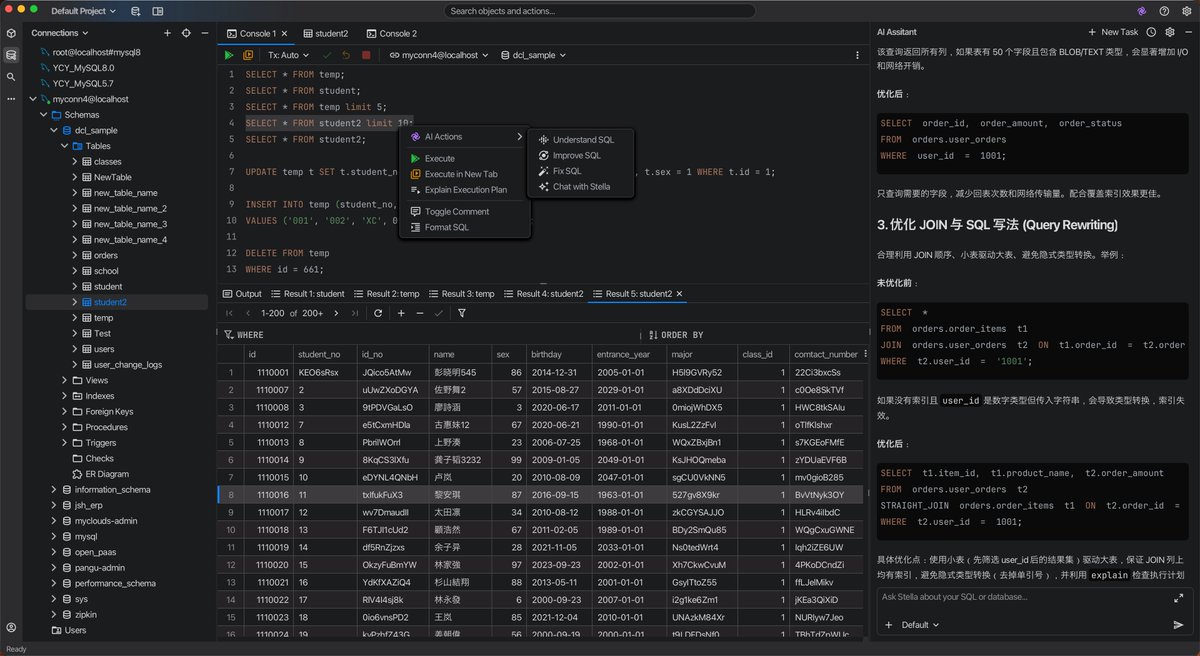Choose Execute from the context menu
This screenshot has width=1200, height=656.
pos(465,158)
